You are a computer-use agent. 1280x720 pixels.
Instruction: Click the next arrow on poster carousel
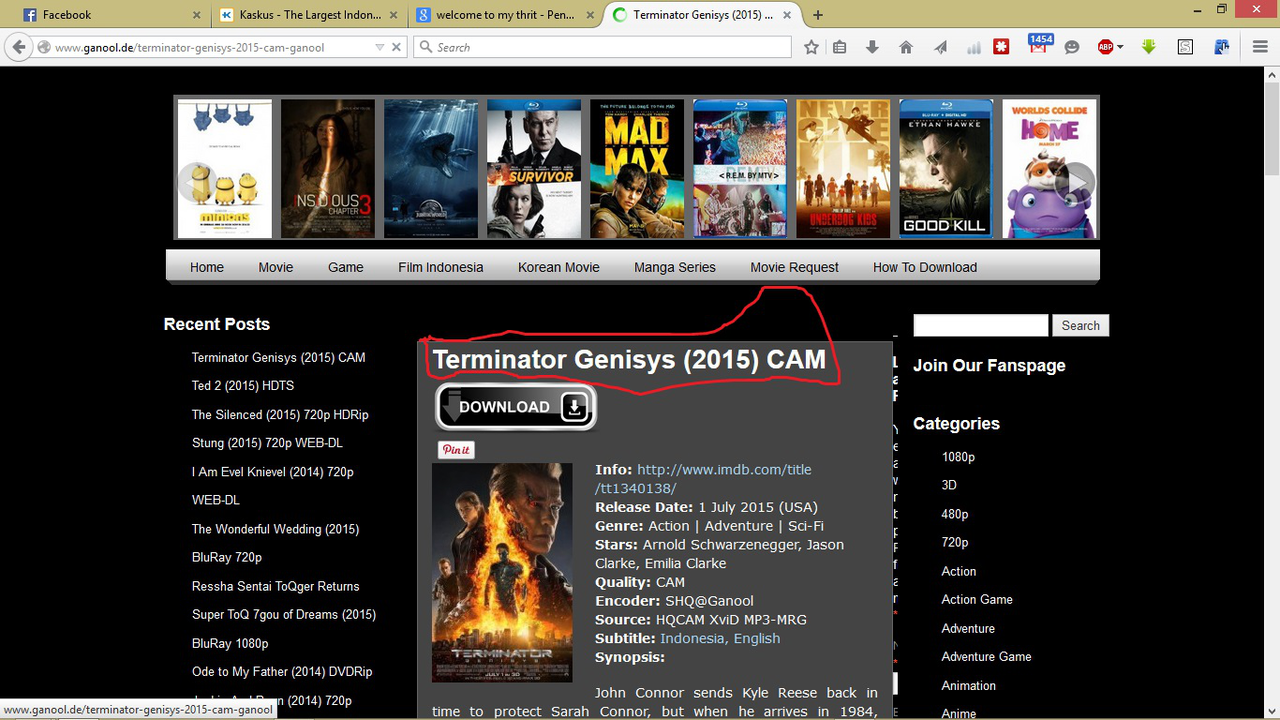coord(1076,182)
